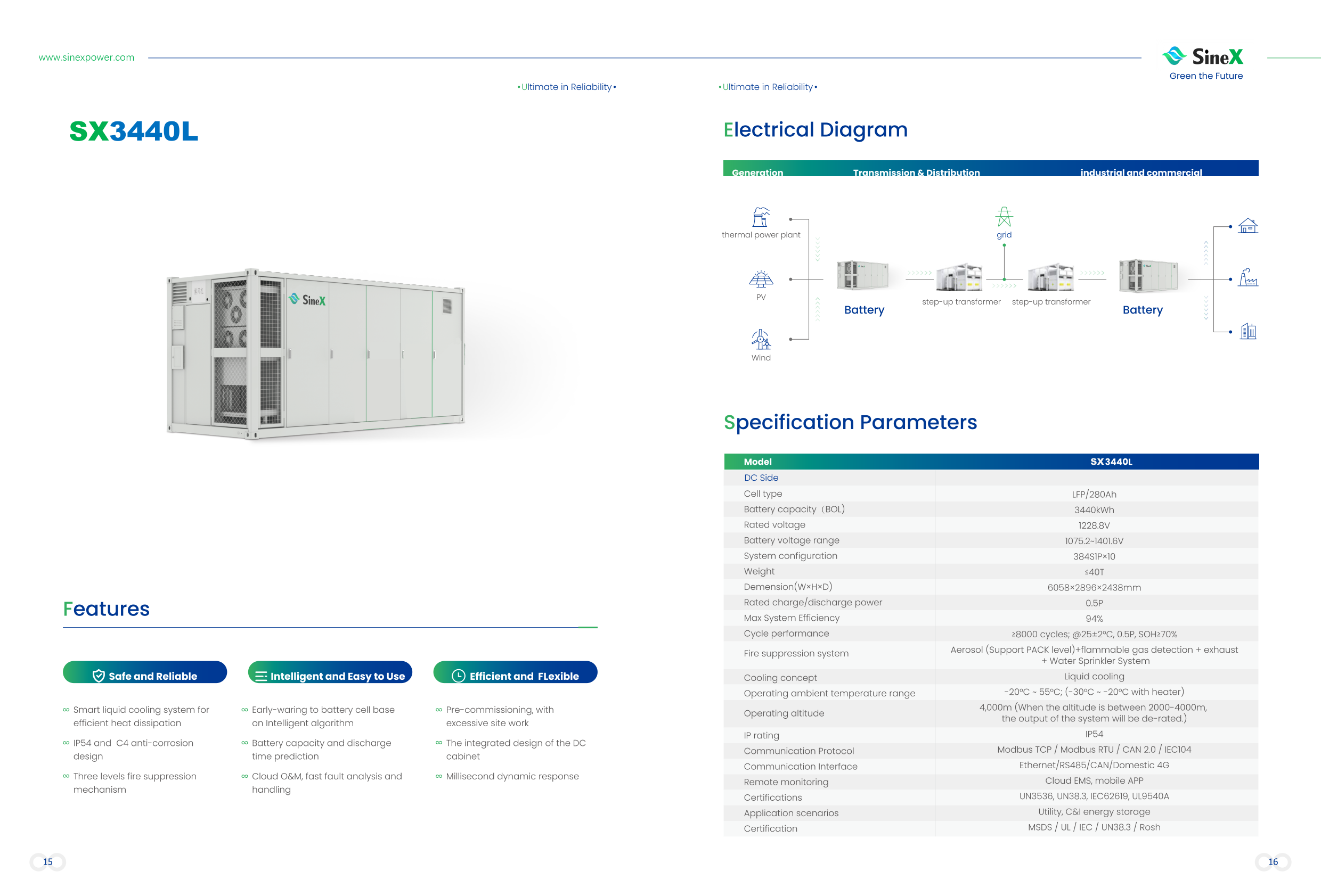This screenshot has height=896, width=1321.
Task: Click the Operating altitude row label
Action: click(x=783, y=713)
